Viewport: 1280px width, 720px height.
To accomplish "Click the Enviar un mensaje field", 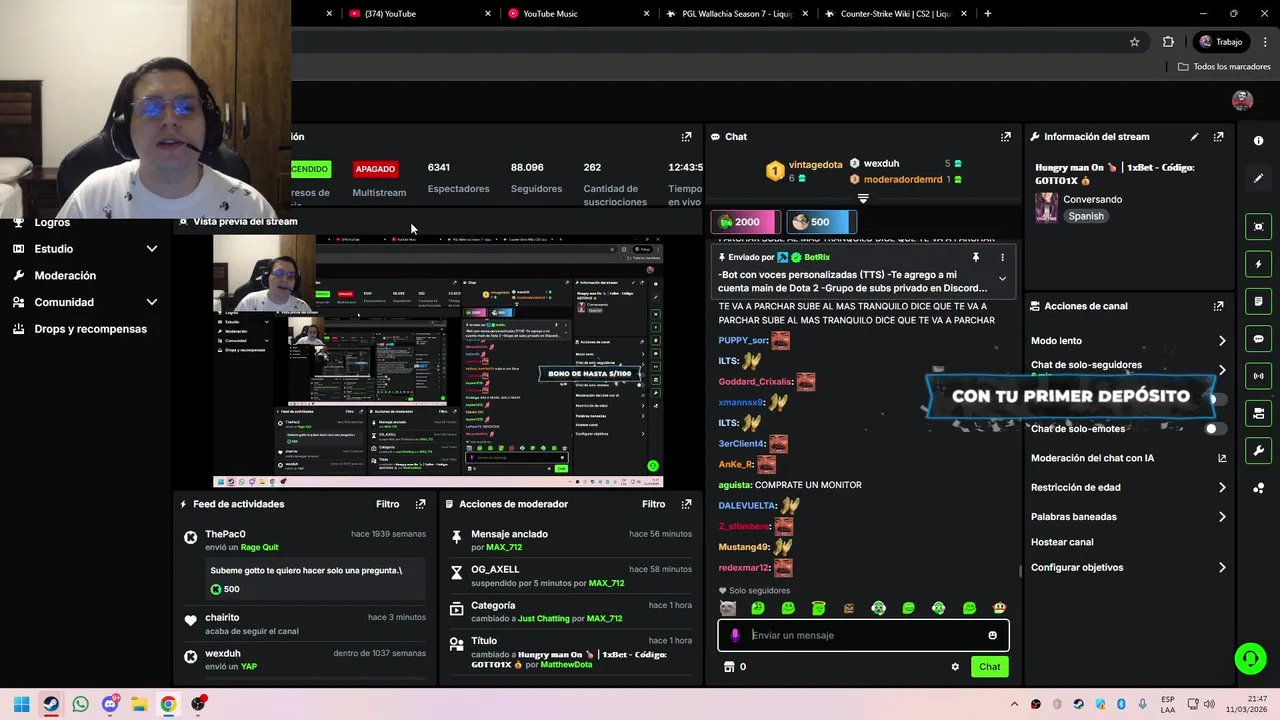I will 863,635.
